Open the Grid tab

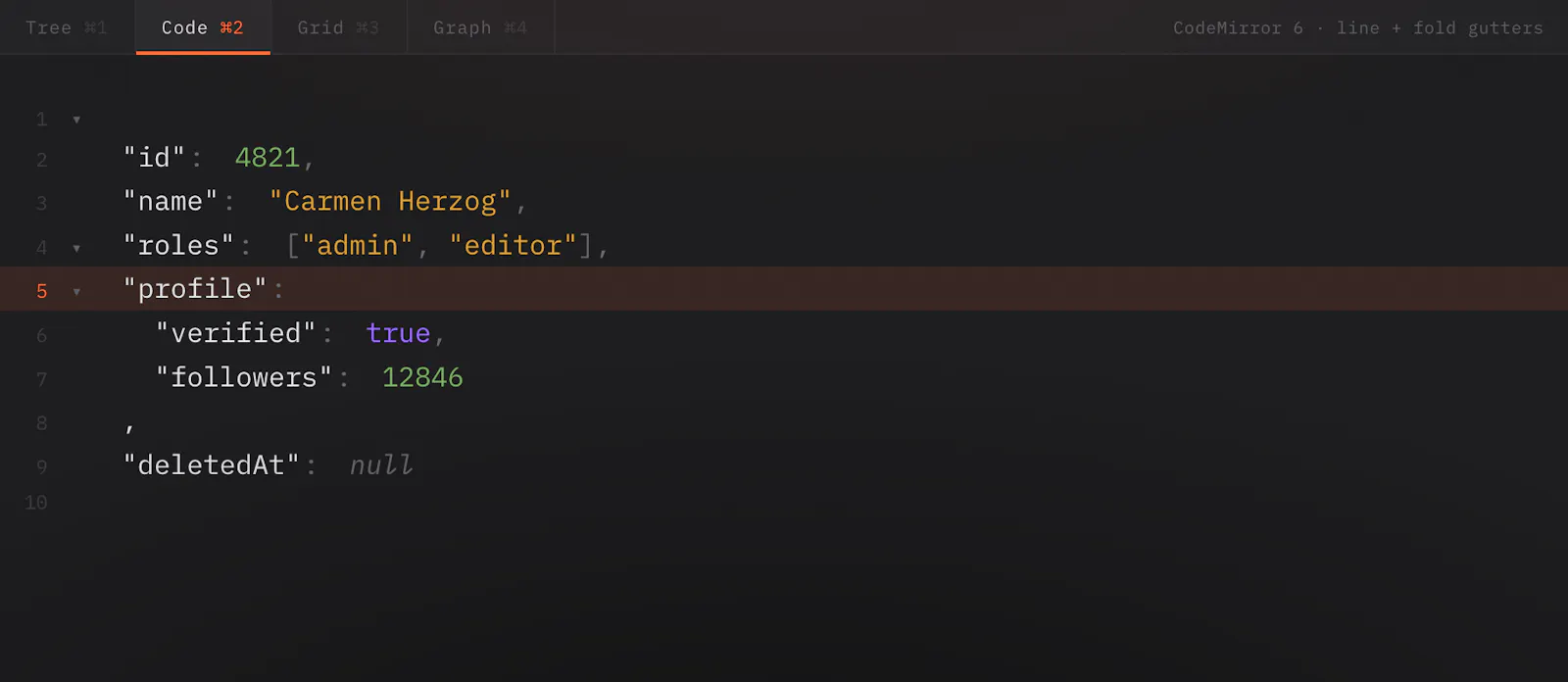[x=338, y=27]
